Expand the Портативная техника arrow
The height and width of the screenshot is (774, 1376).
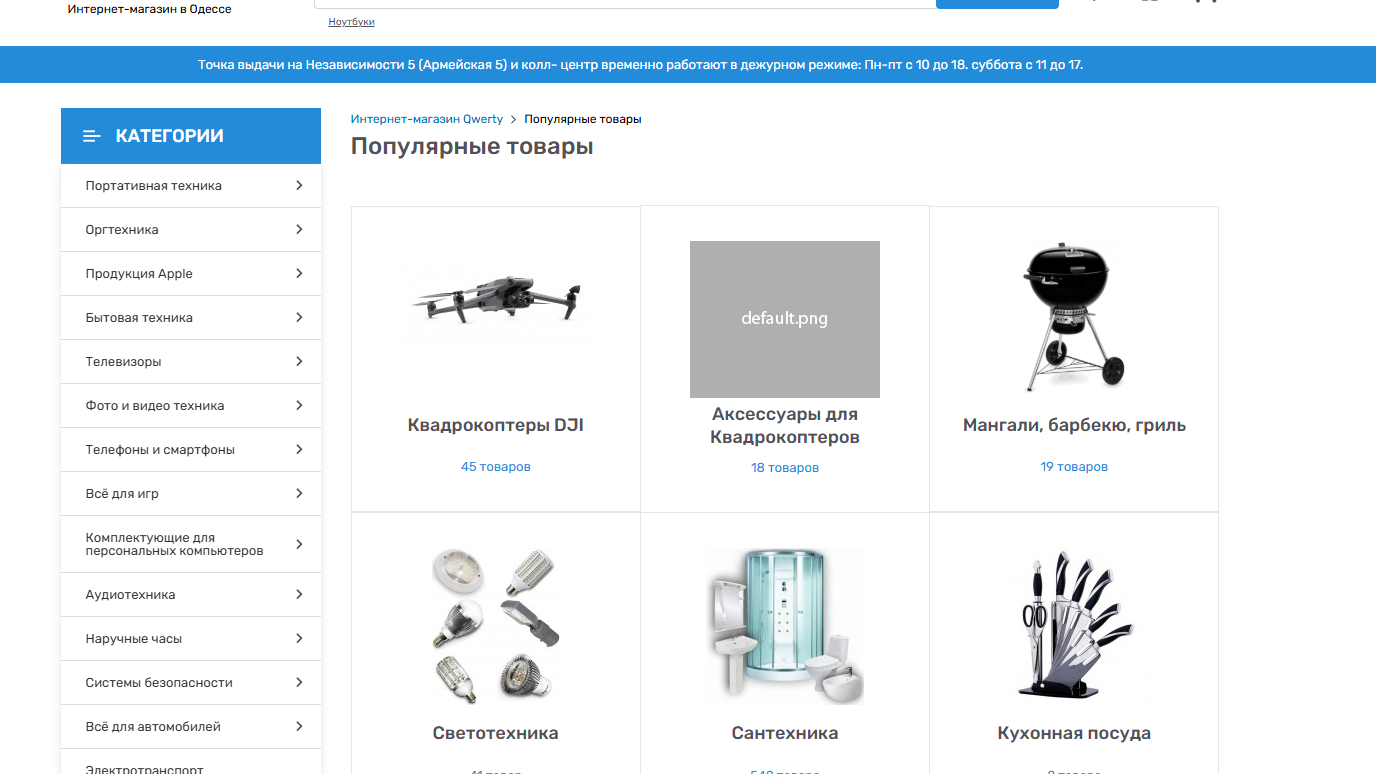pyautogui.click(x=299, y=186)
